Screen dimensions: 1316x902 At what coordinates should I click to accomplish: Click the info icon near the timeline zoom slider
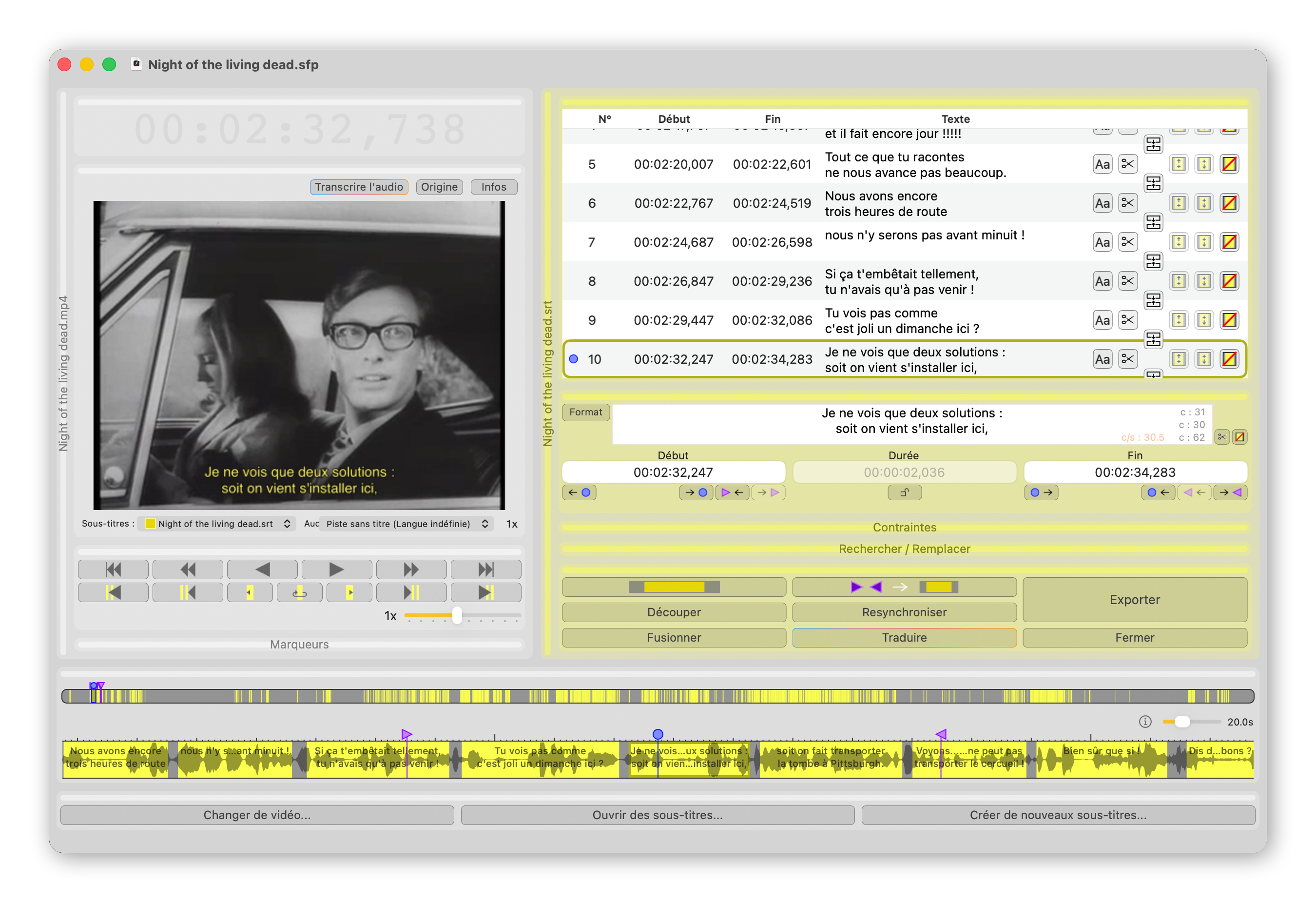[x=1145, y=722]
